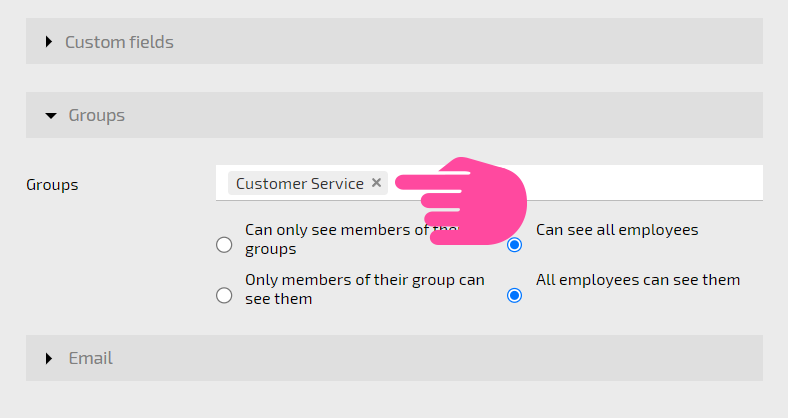This screenshot has width=788, height=418.
Task: Select Only members of their group radio
Action: coord(224,295)
